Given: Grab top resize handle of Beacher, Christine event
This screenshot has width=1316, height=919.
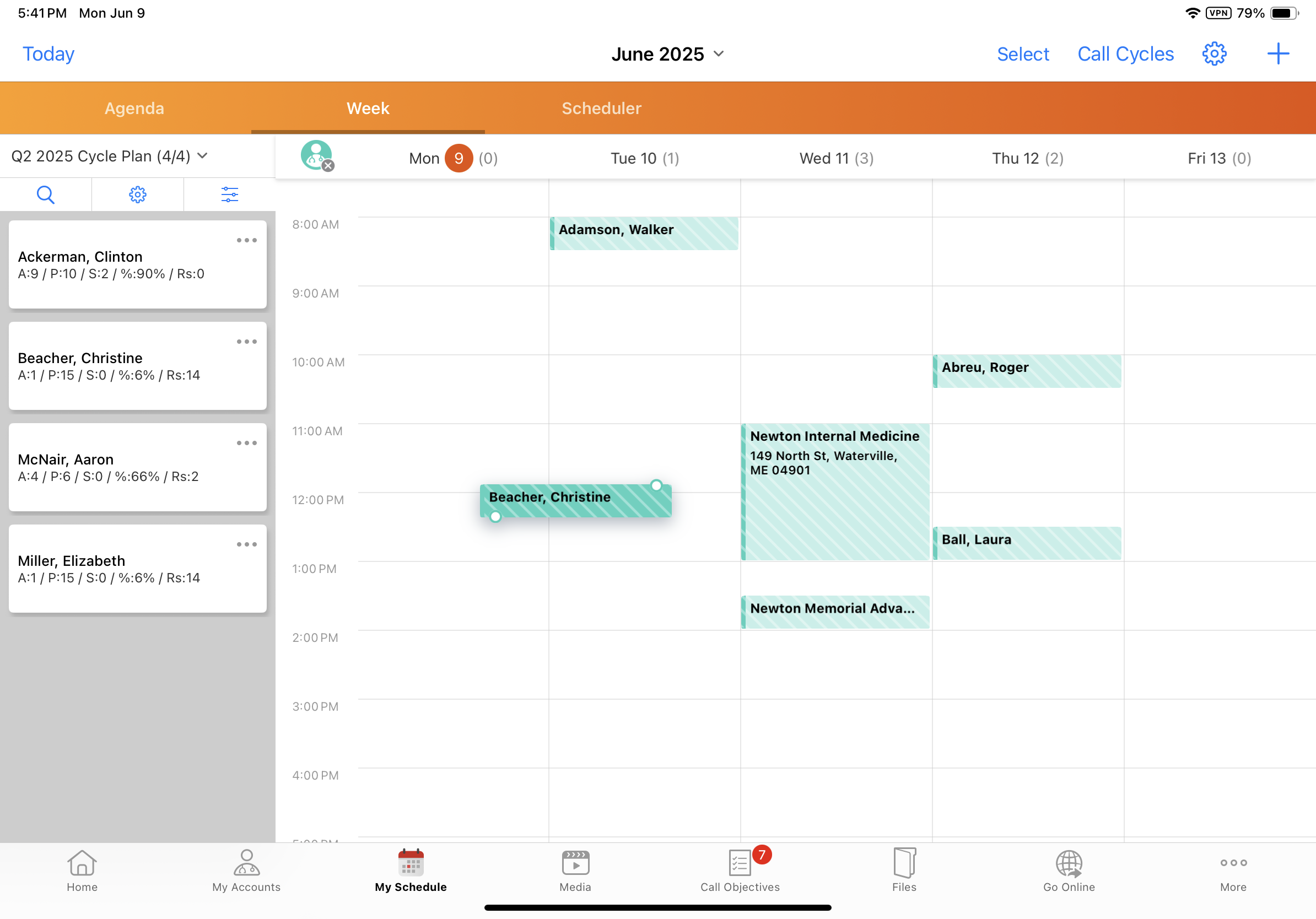Looking at the screenshot, I should (656, 485).
